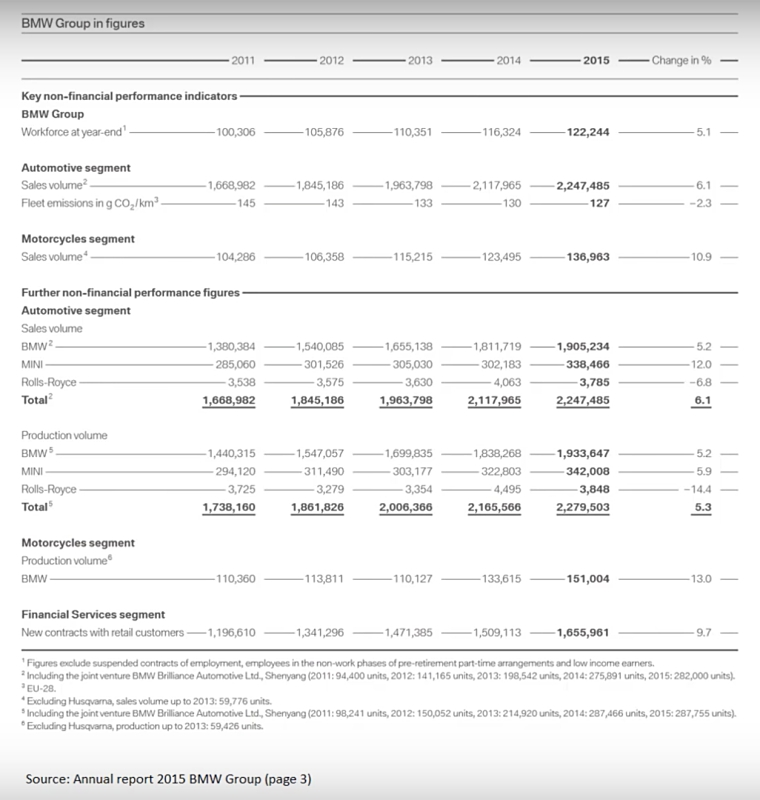Screen dimensions: 760x800
Task: Select the 2011 column header
Action: tap(242, 60)
